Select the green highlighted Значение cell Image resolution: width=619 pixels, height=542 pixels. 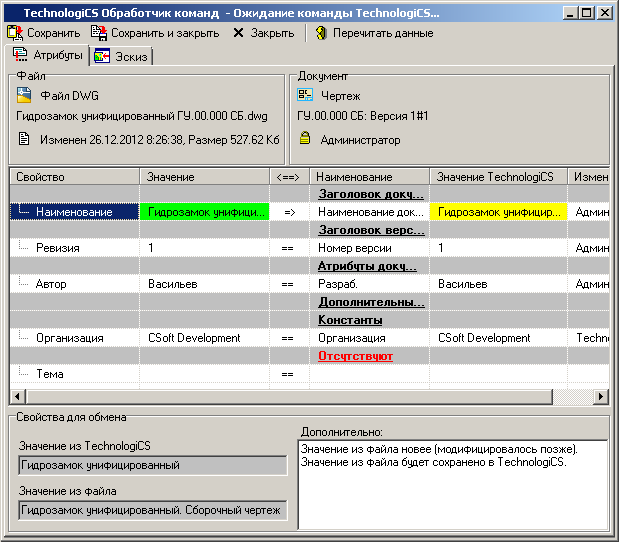pos(204,212)
